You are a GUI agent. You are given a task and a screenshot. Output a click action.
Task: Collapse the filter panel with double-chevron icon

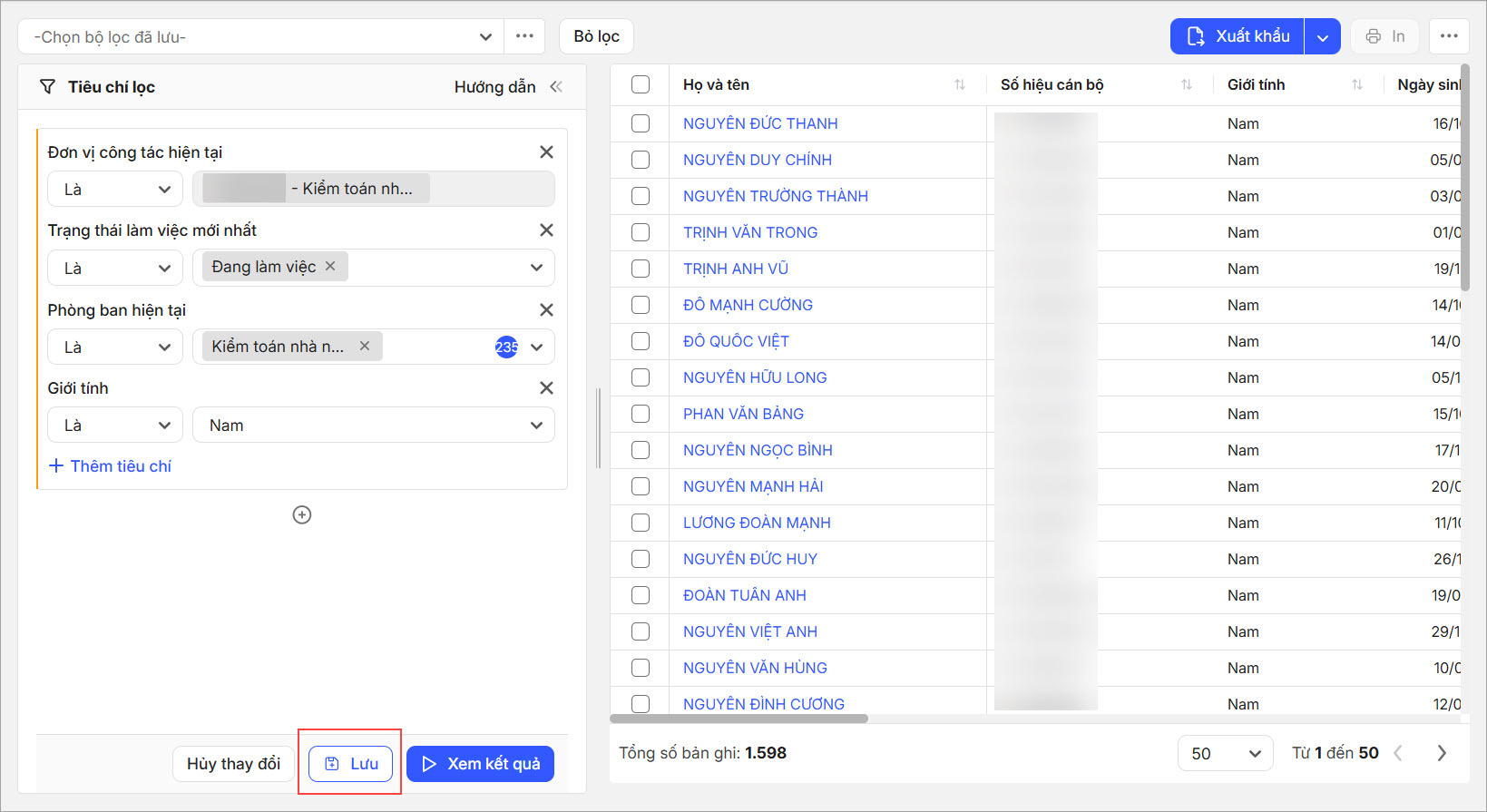point(556,87)
